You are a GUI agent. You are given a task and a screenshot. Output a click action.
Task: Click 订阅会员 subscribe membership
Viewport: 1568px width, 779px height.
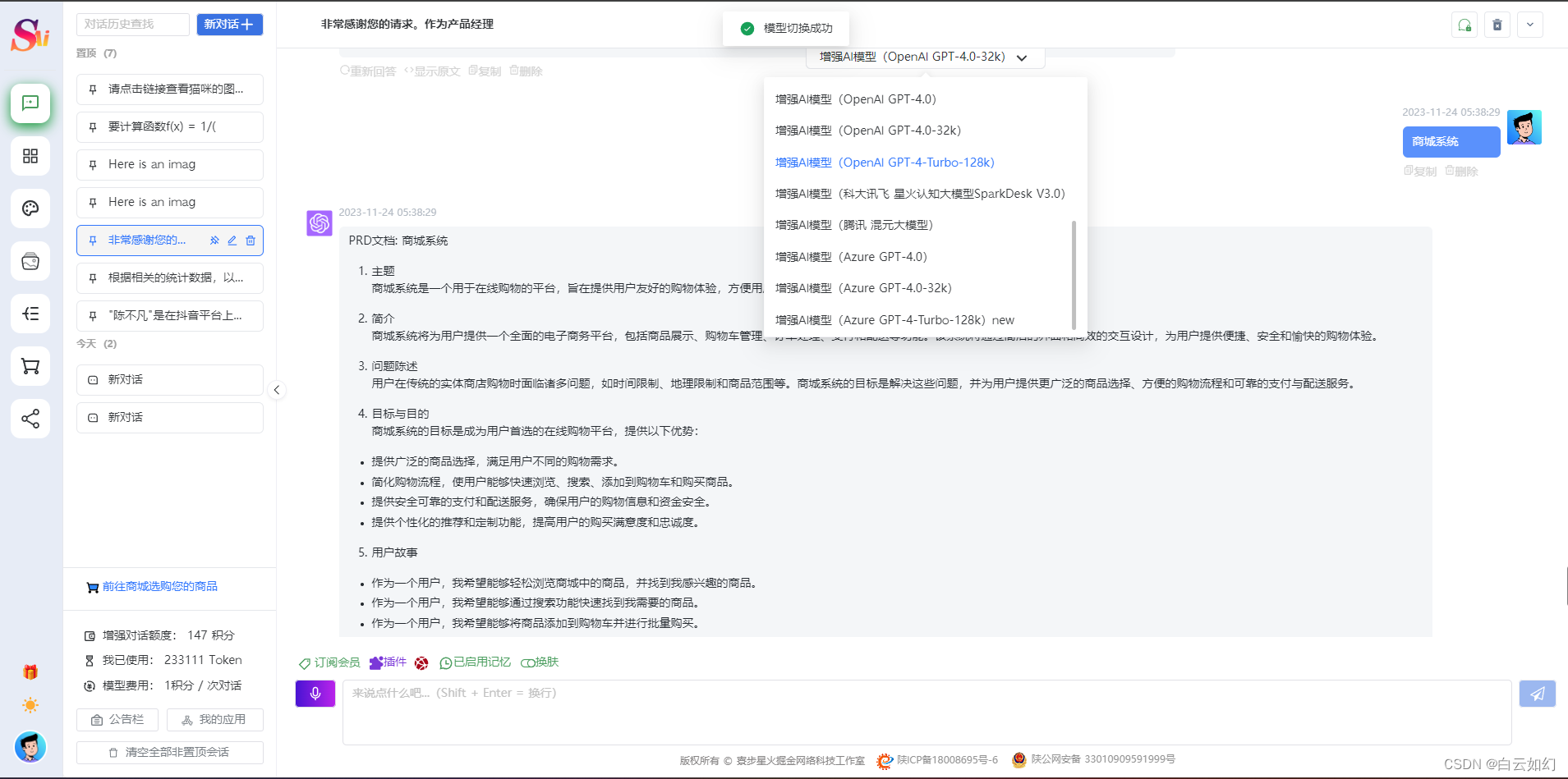[329, 662]
